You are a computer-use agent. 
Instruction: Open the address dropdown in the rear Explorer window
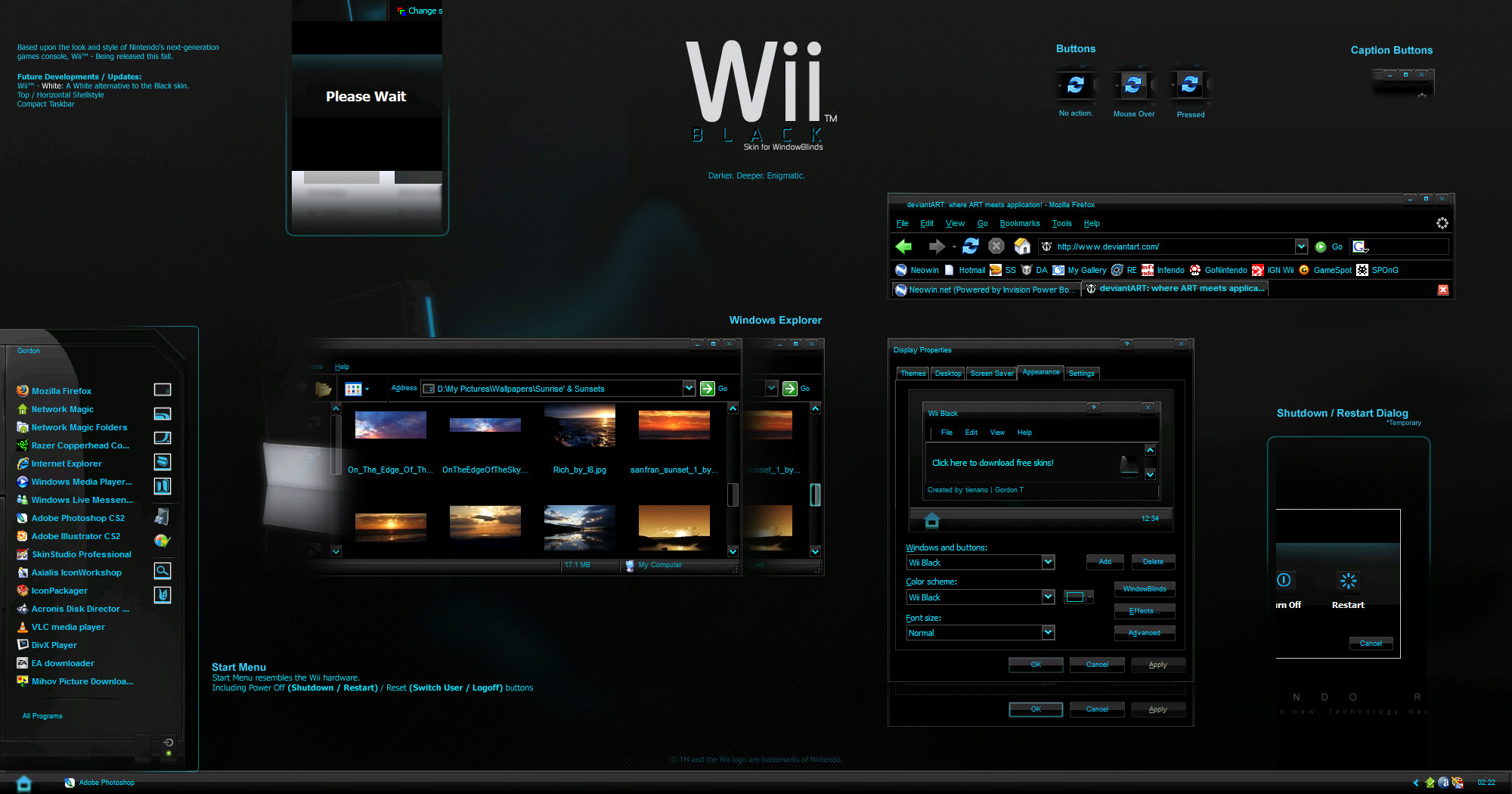point(771,388)
